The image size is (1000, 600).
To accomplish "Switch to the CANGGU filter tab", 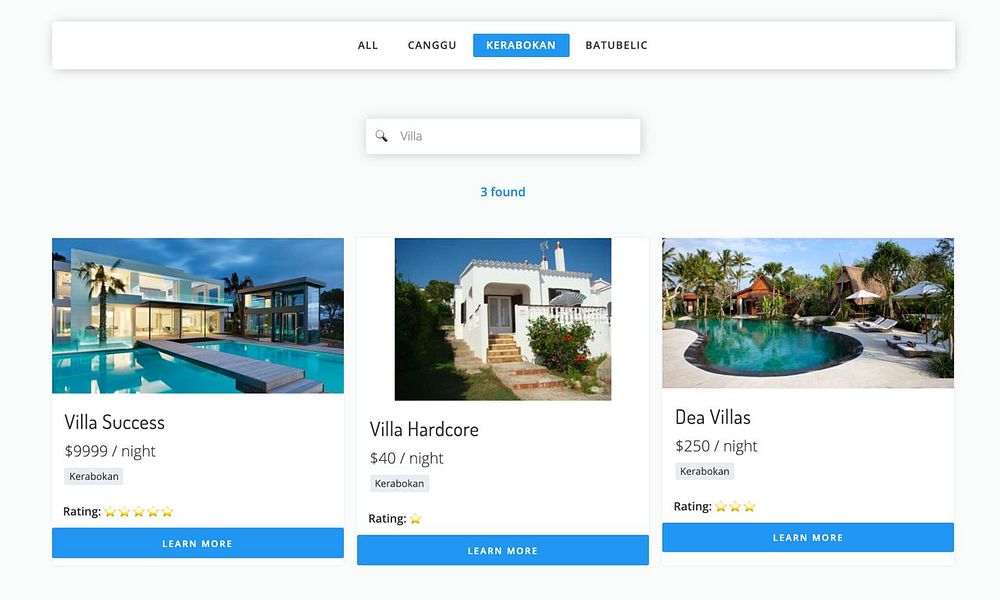I will pos(432,45).
